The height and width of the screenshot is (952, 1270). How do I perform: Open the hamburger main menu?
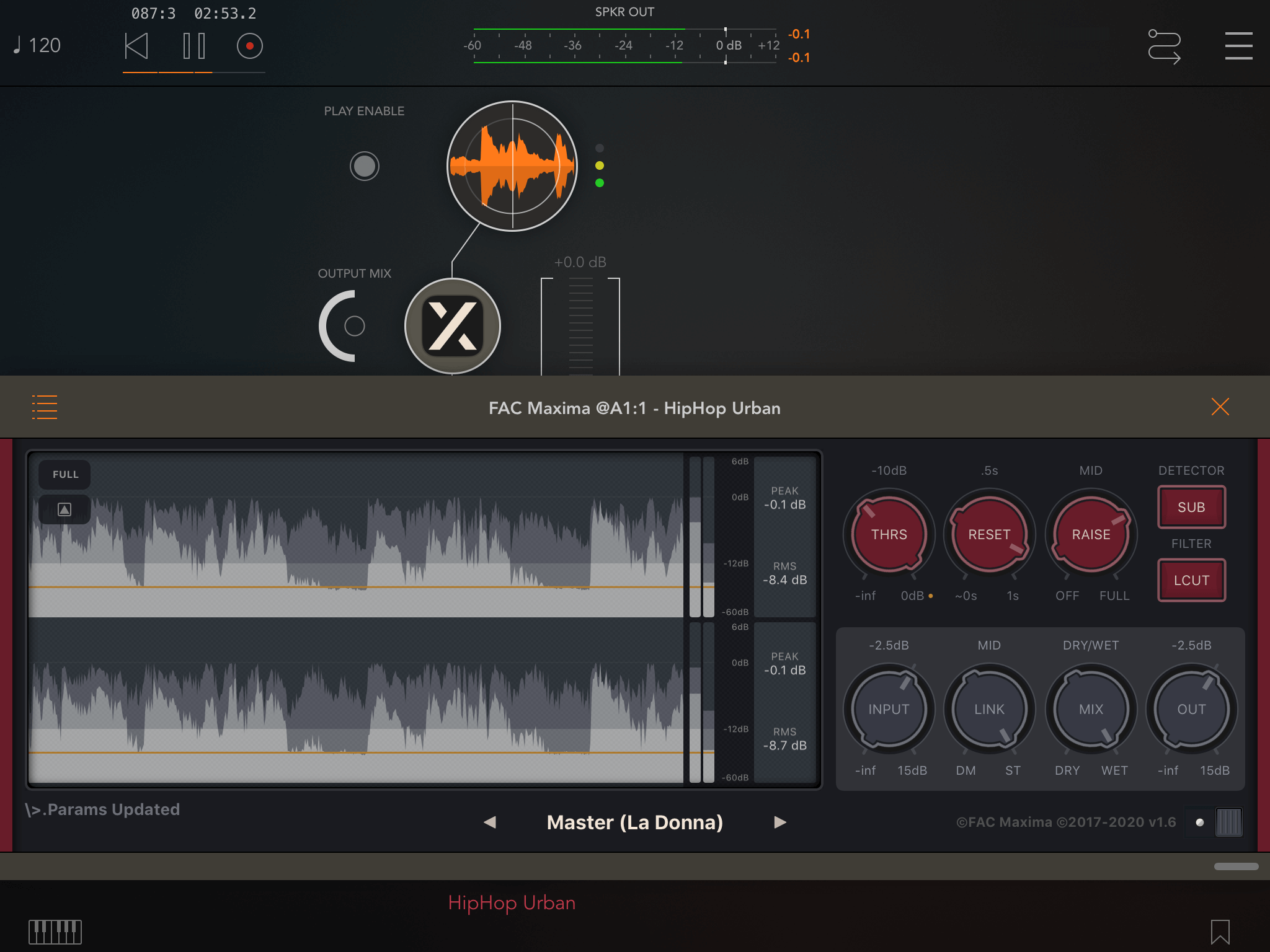coord(1238,46)
